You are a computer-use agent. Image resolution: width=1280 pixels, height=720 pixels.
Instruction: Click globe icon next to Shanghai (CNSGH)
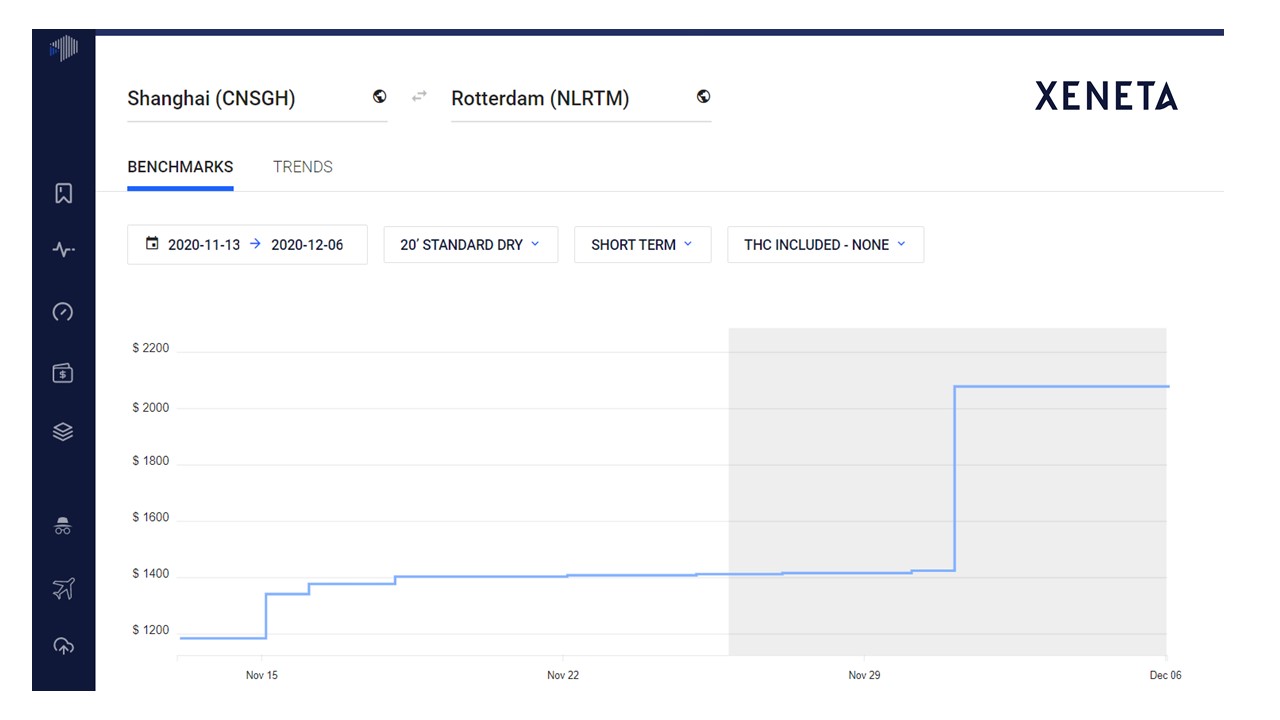[380, 97]
